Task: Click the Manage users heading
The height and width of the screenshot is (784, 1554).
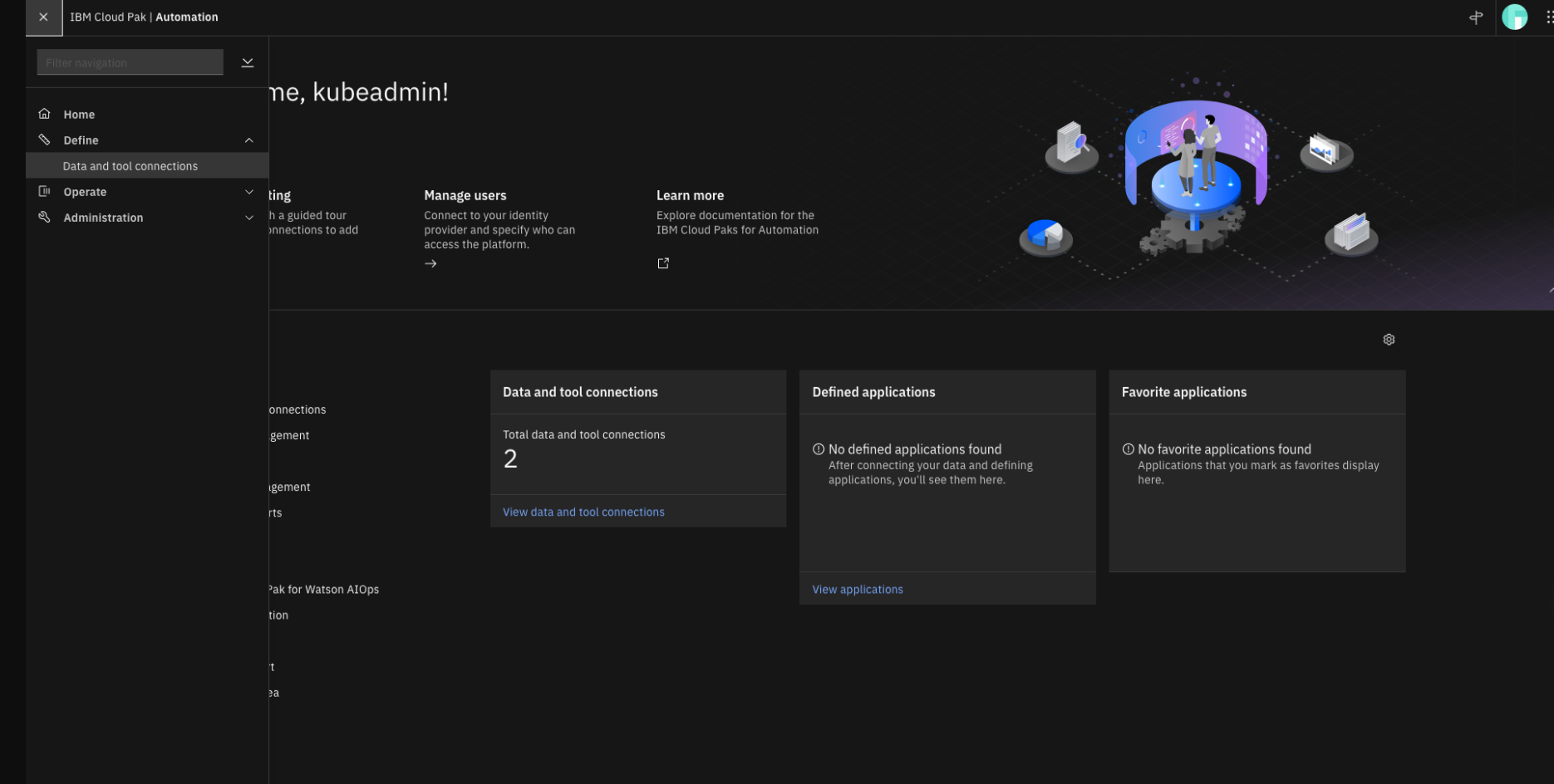Action: [465, 195]
